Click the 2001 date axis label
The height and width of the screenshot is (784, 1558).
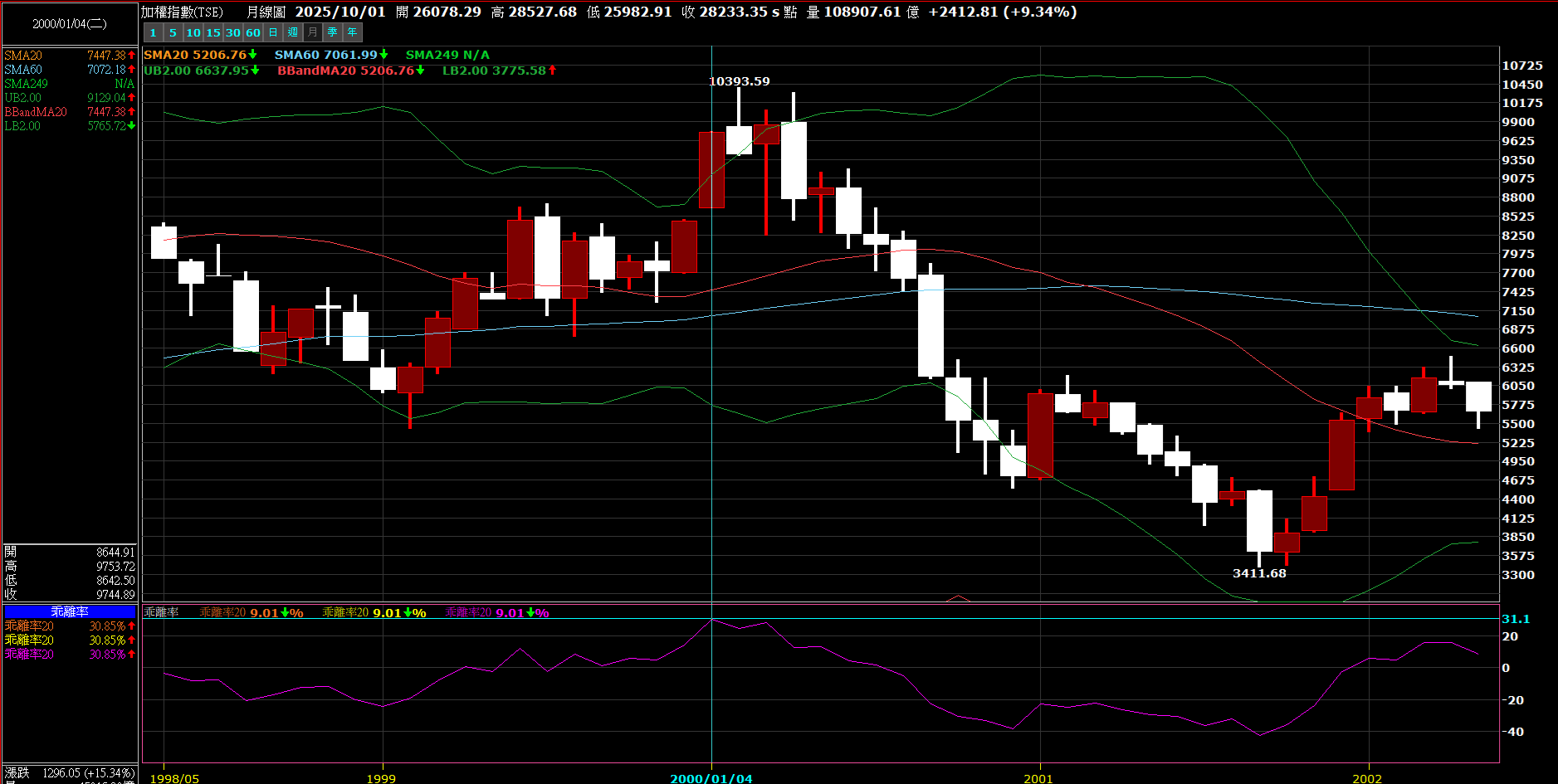coord(1038,778)
